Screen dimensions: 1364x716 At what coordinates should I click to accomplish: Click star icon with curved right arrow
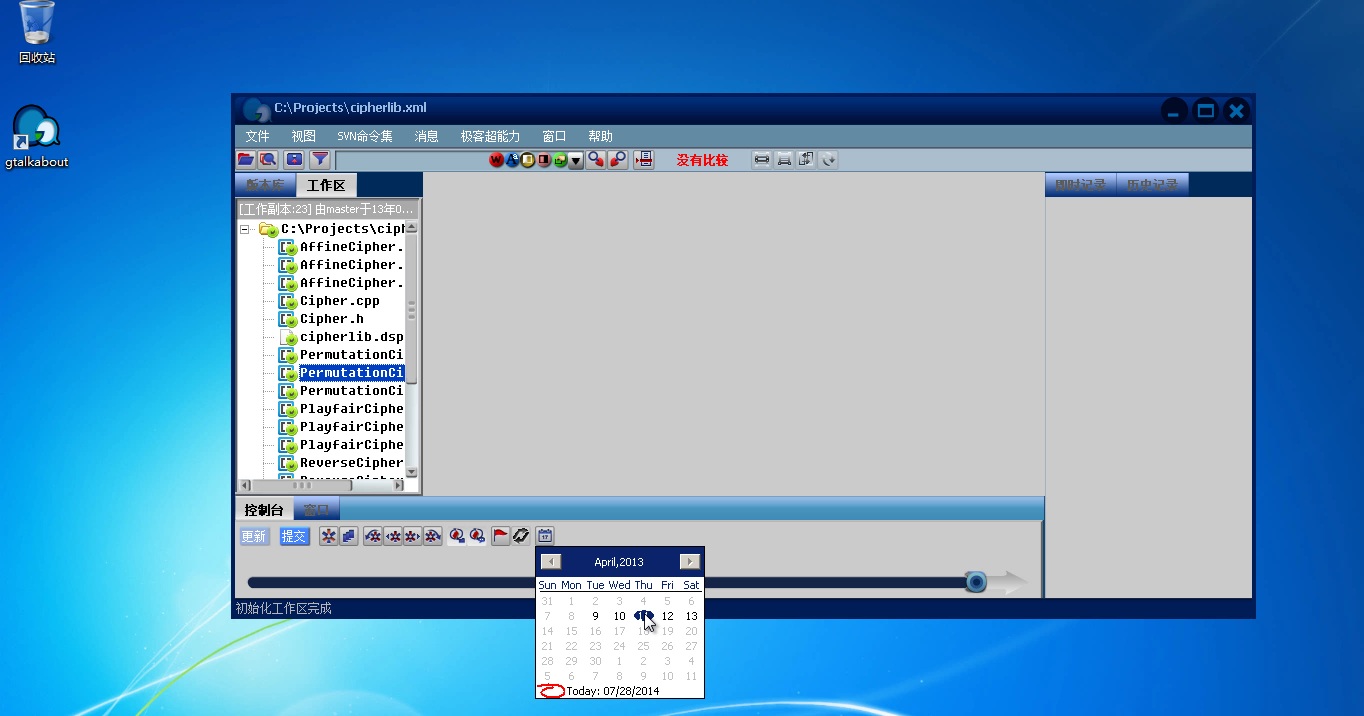click(x=432, y=536)
